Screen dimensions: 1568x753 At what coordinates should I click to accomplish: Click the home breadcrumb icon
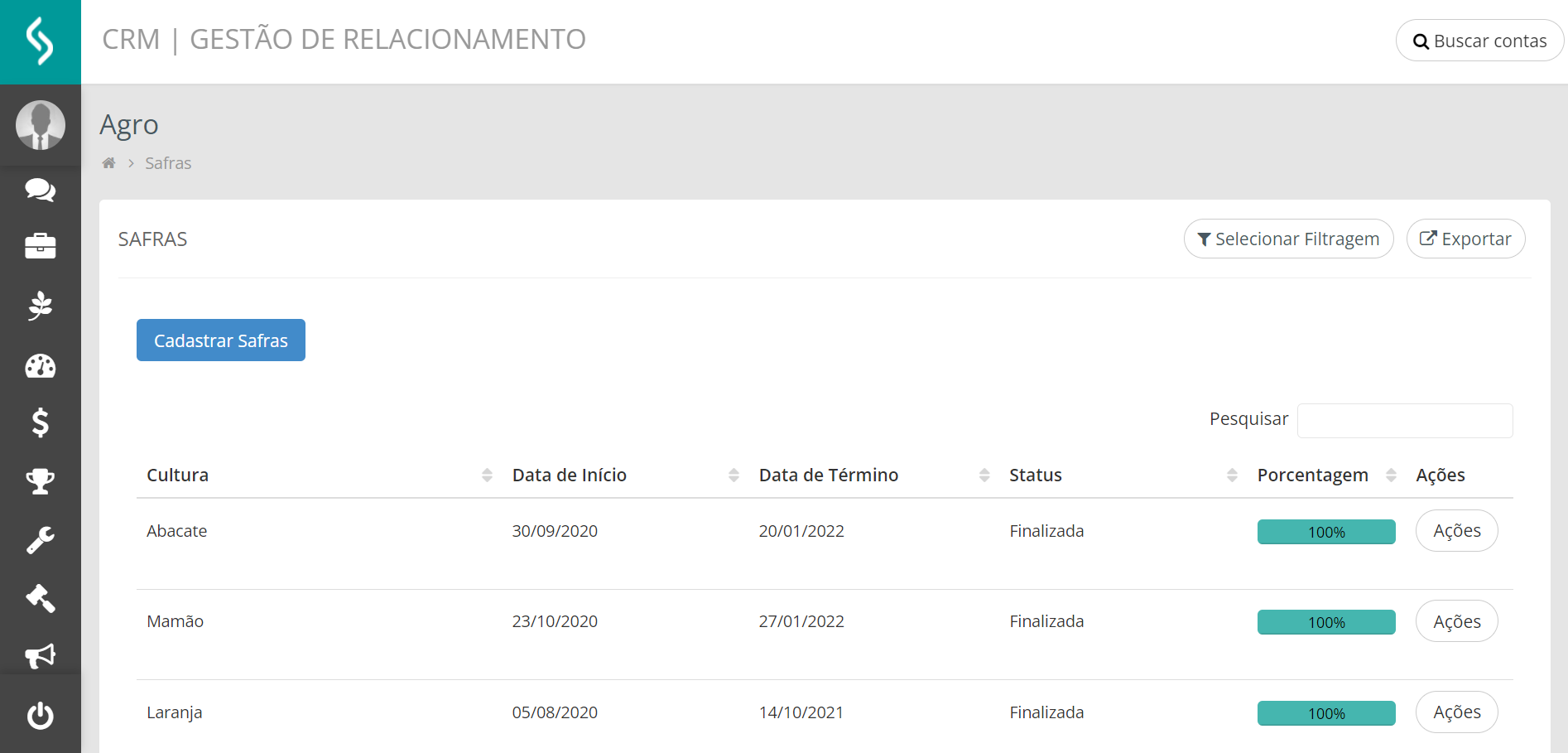point(108,163)
